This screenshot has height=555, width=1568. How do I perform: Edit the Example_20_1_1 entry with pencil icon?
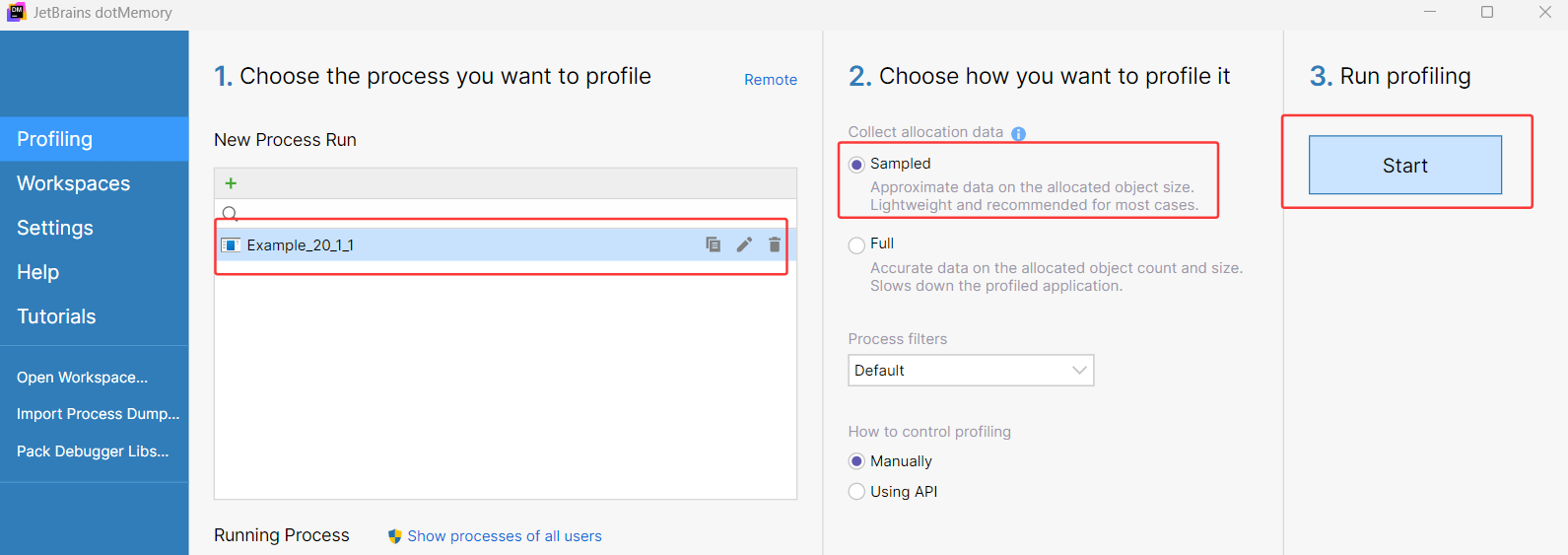click(x=744, y=244)
